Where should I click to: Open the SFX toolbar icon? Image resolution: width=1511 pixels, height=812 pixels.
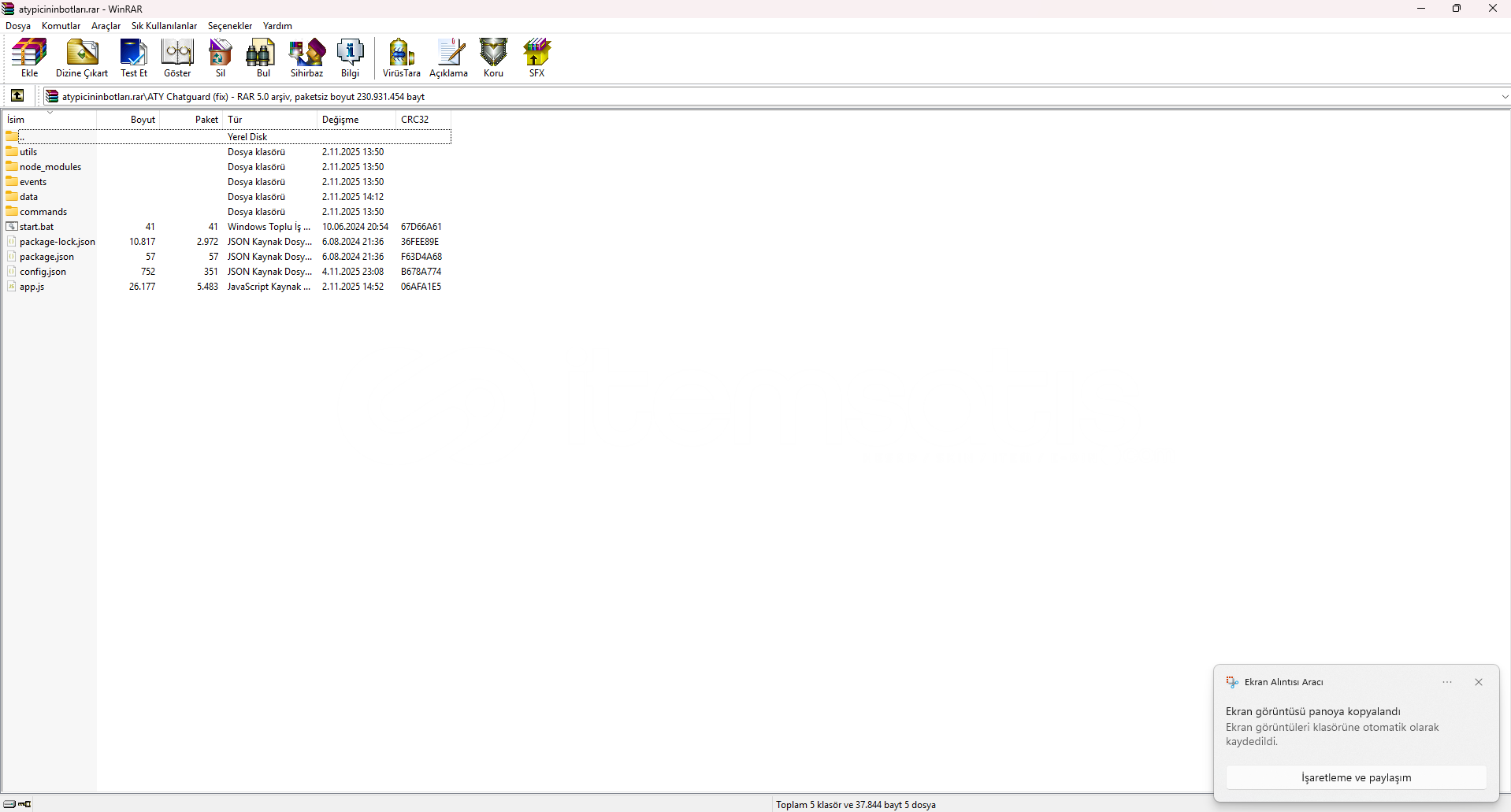coord(536,57)
